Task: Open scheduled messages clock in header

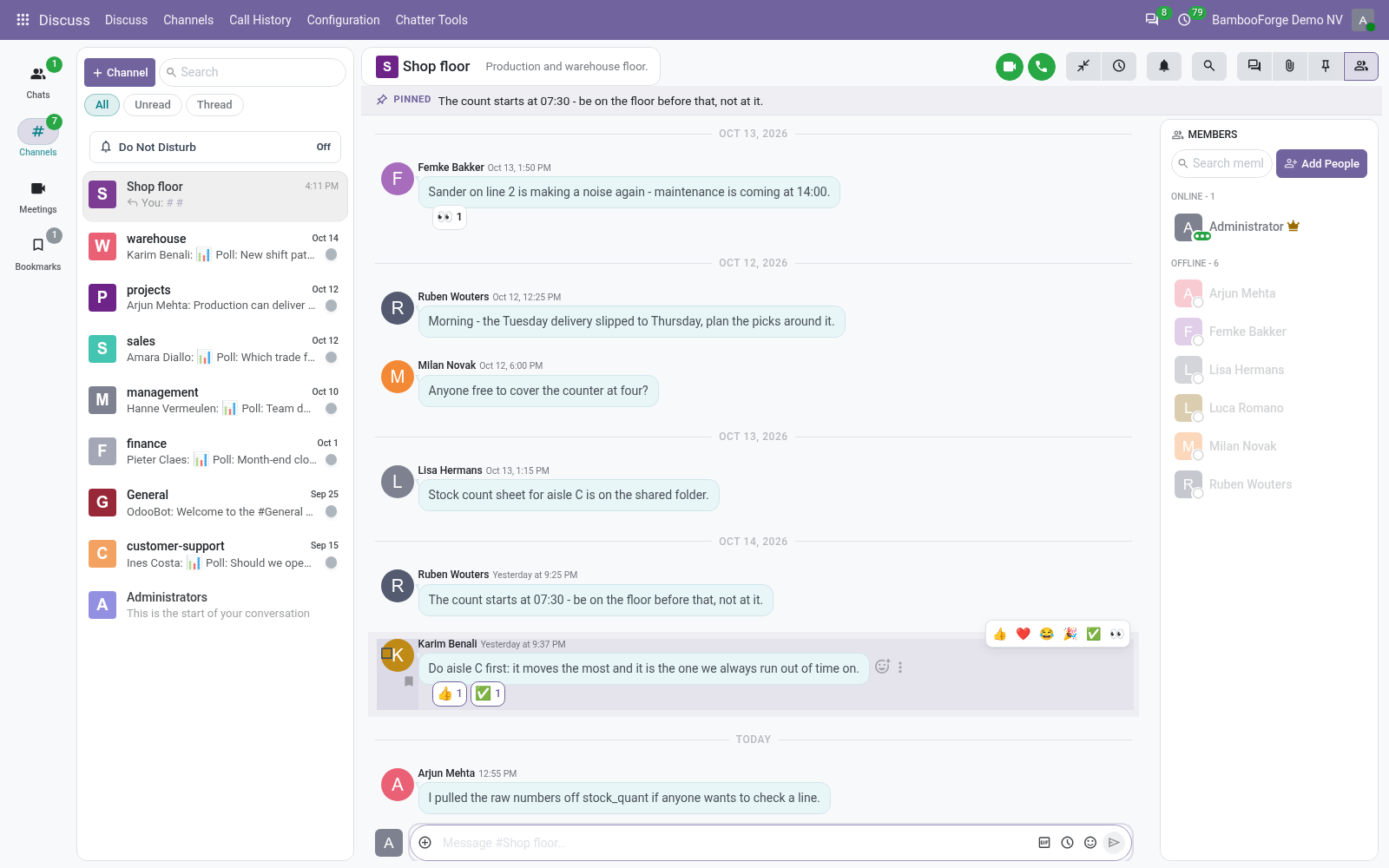Action: [x=1119, y=66]
